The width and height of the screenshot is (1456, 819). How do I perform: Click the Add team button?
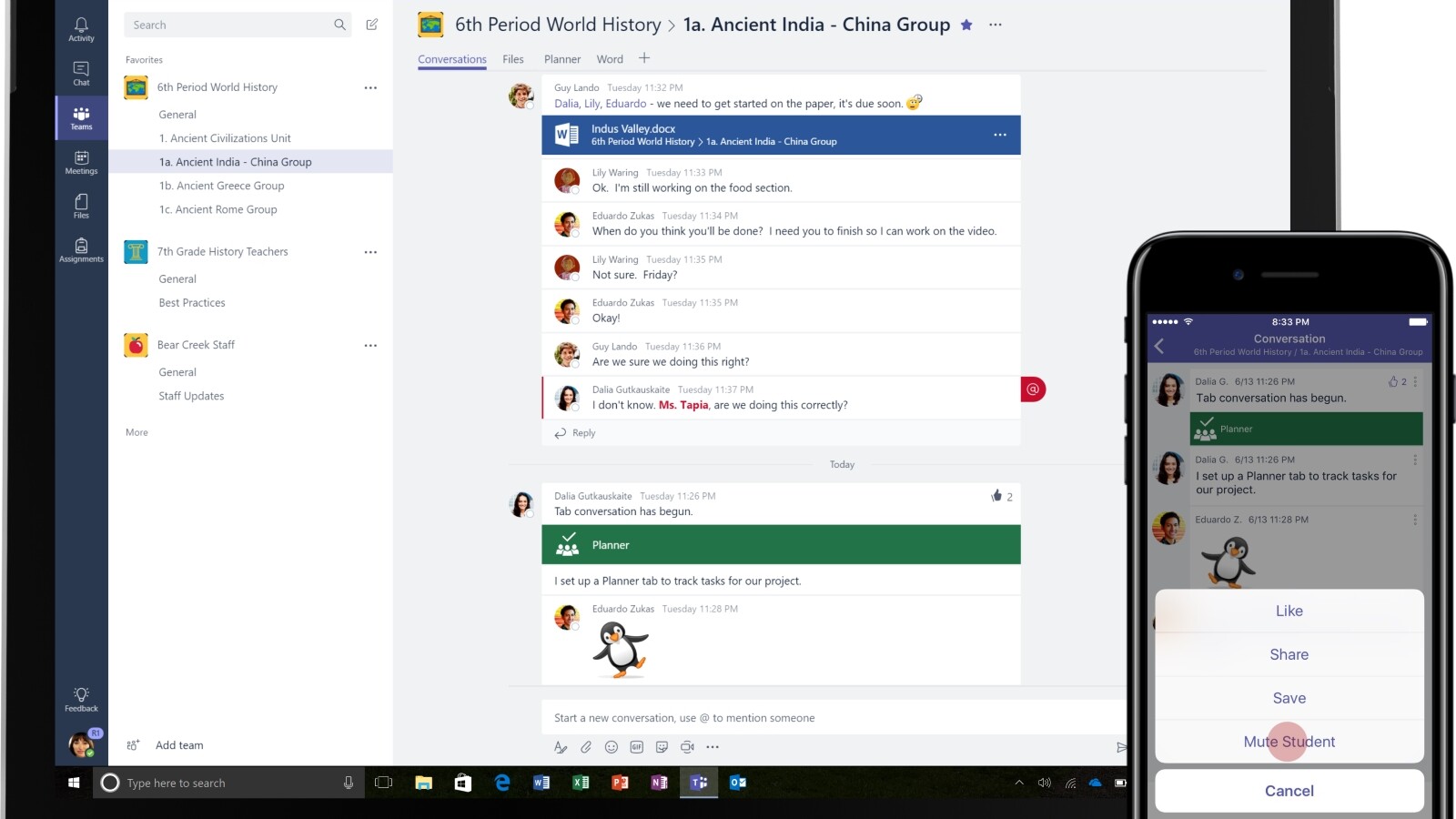point(167,745)
